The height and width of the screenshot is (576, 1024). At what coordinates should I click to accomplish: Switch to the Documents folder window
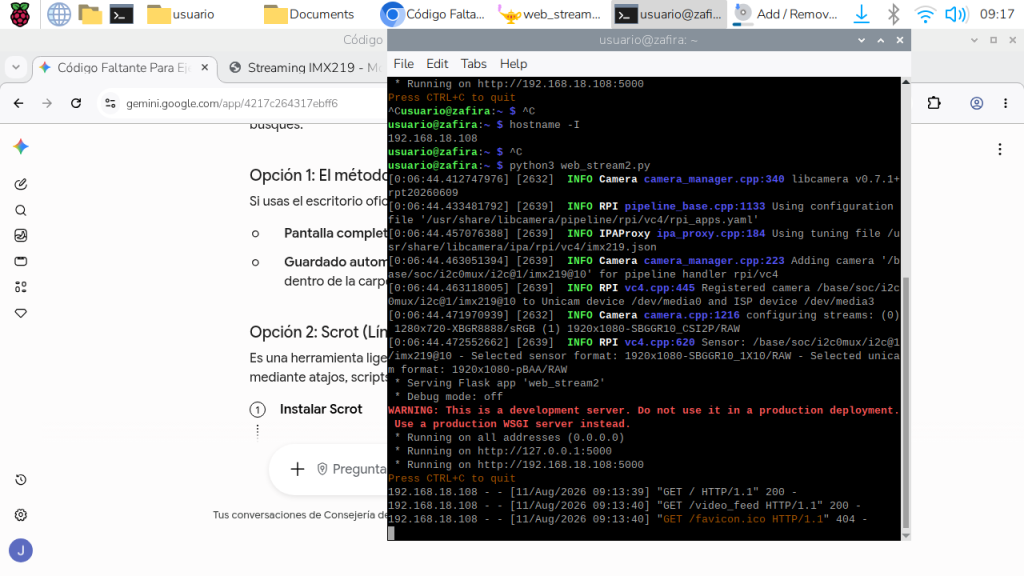pos(309,14)
